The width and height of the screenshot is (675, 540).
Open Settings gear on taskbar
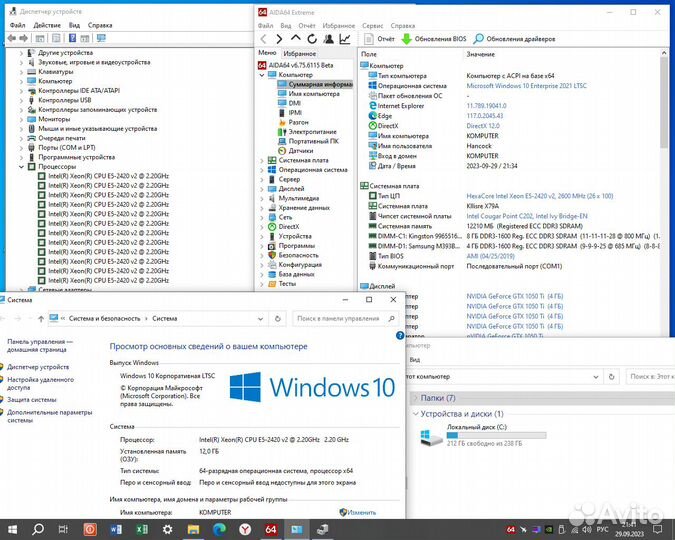click(x=167, y=529)
